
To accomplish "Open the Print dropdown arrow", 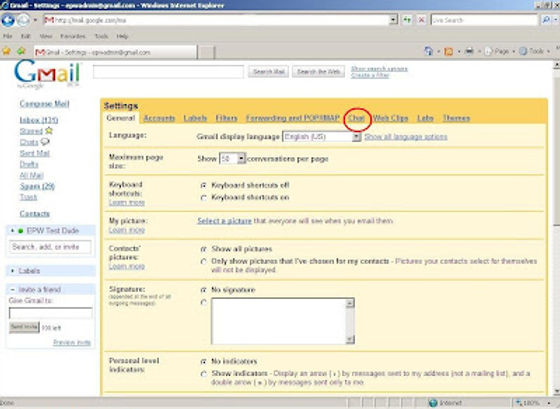I will click(x=479, y=52).
